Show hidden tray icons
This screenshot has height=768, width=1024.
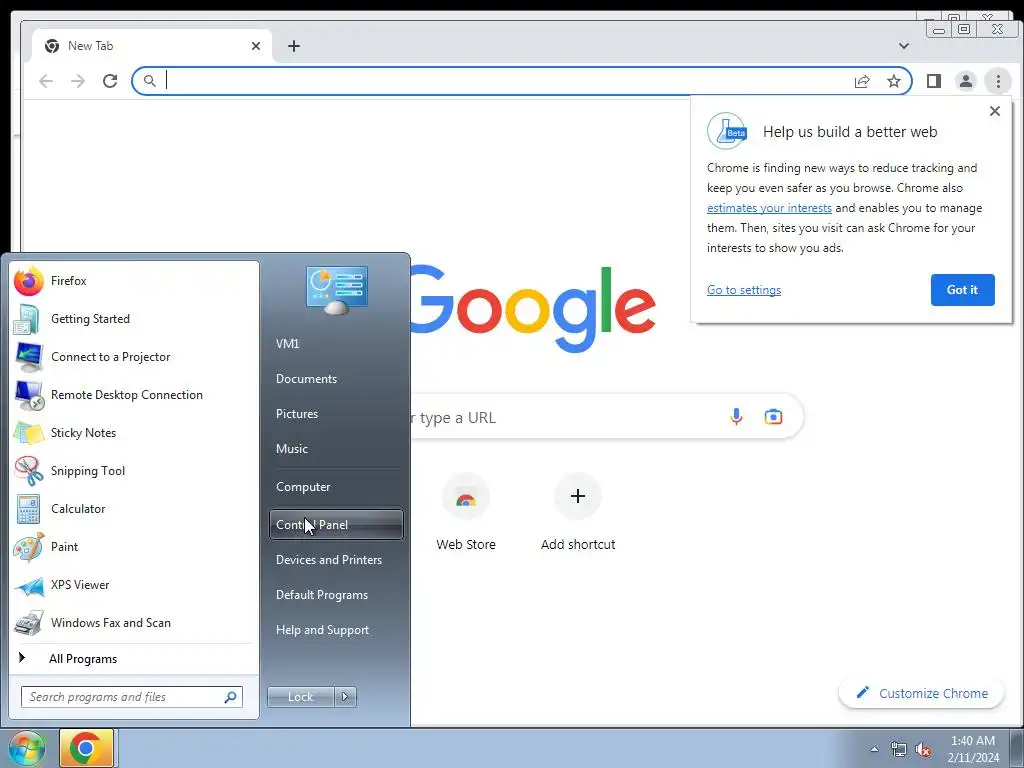click(874, 749)
